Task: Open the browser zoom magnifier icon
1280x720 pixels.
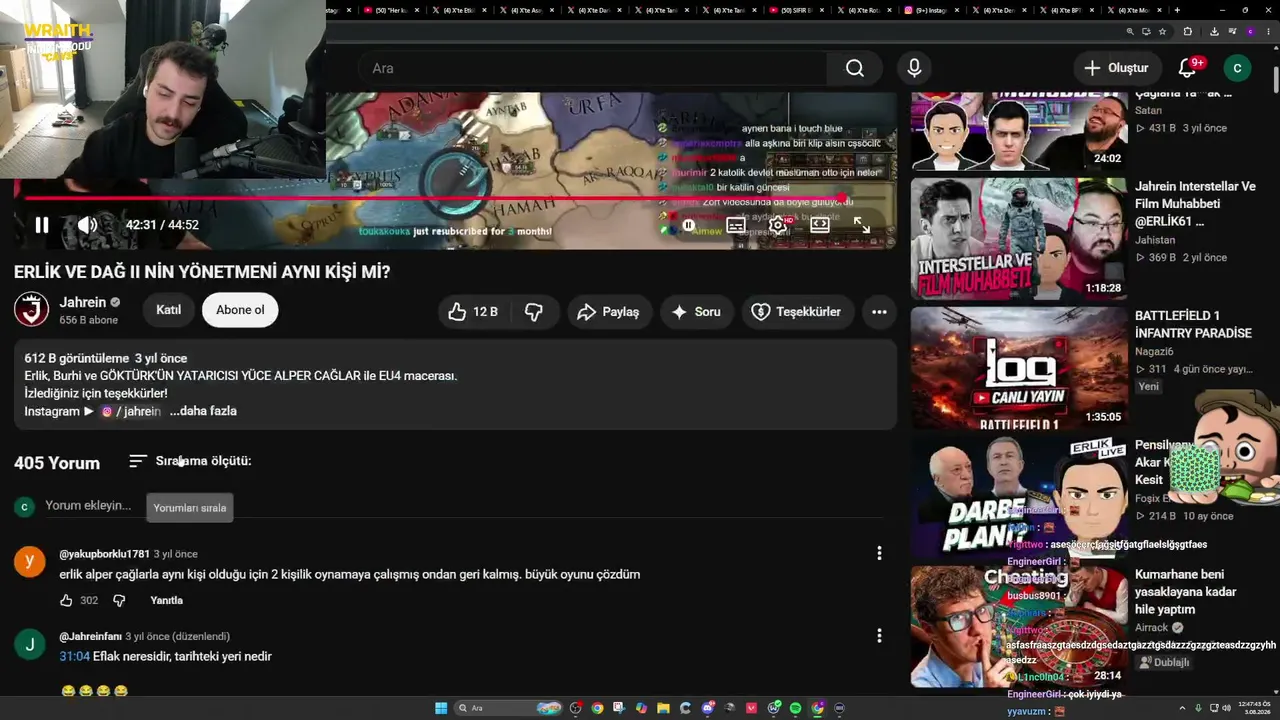Action: (x=1131, y=32)
